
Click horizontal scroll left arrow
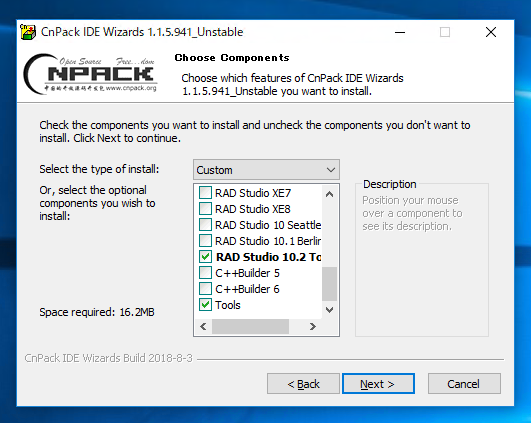203,326
